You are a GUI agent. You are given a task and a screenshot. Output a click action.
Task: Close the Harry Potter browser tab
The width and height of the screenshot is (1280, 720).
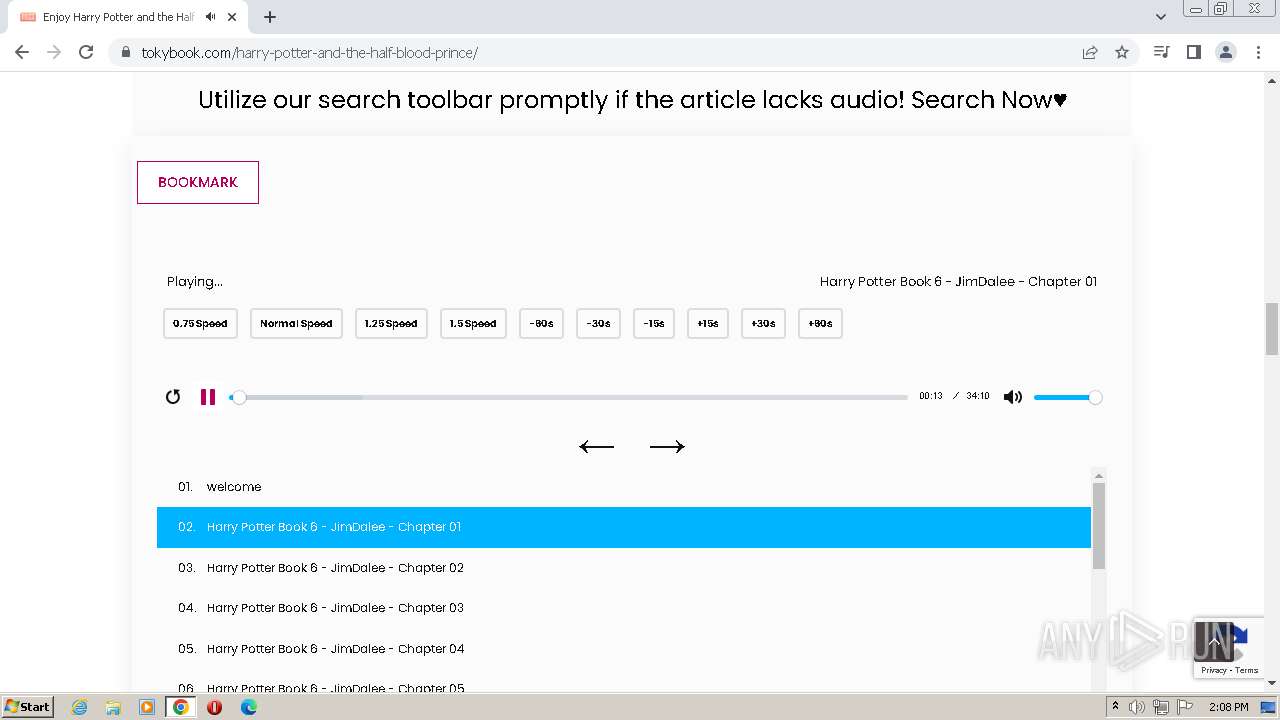tap(232, 17)
